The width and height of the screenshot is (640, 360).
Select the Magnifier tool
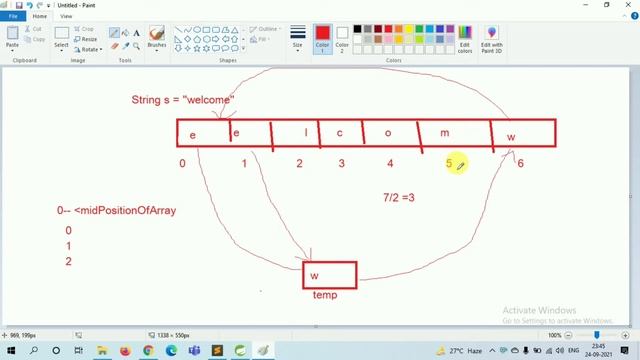click(x=136, y=46)
